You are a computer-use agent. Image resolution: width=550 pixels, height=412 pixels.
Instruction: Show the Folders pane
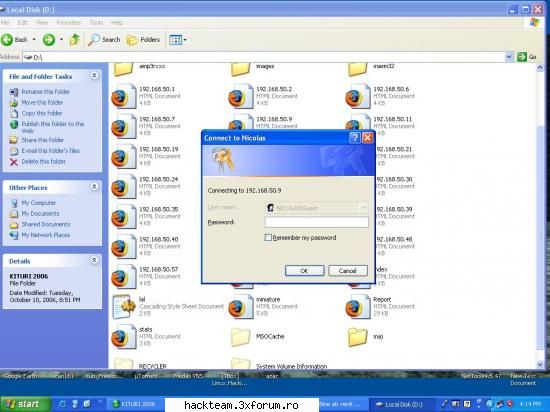[x=143, y=40]
